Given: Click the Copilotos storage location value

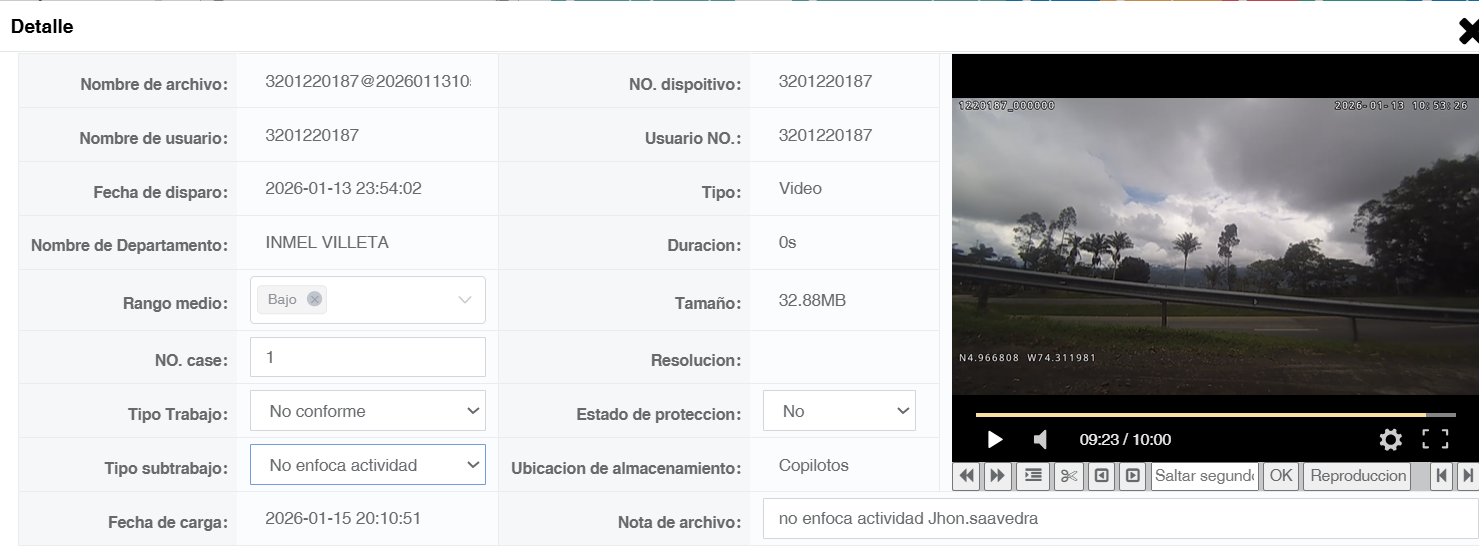Looking at the screenshot, I should tap(814, 465).
